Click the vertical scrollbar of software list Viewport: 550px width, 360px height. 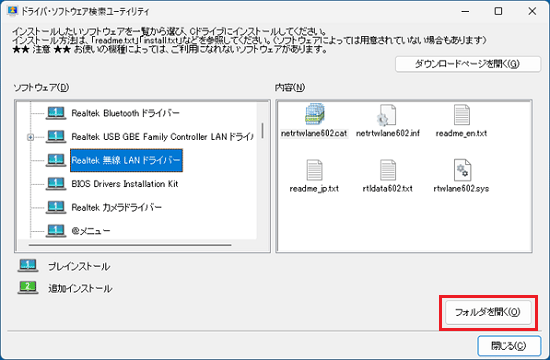[x=263, y=131]
